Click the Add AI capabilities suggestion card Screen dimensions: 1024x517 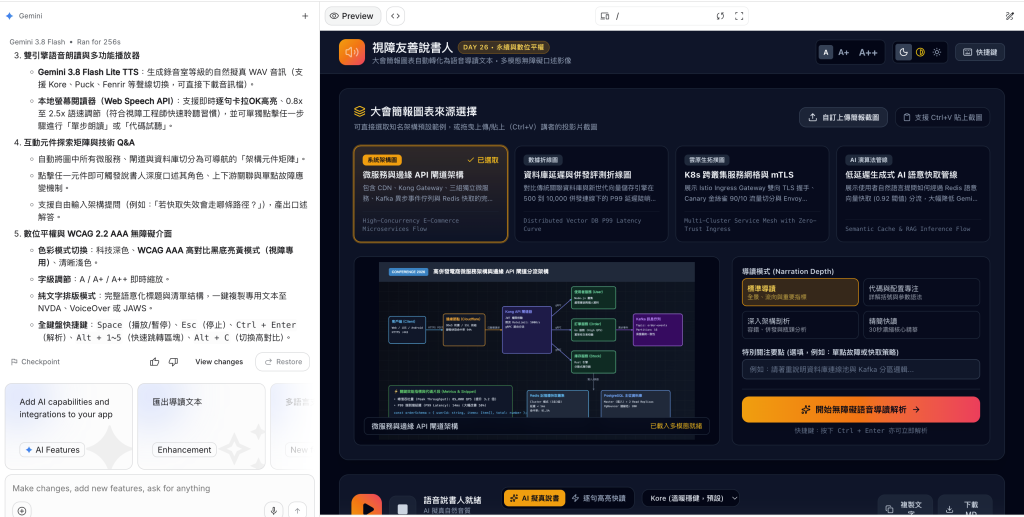pyautogui.click(x=69, y=426)
